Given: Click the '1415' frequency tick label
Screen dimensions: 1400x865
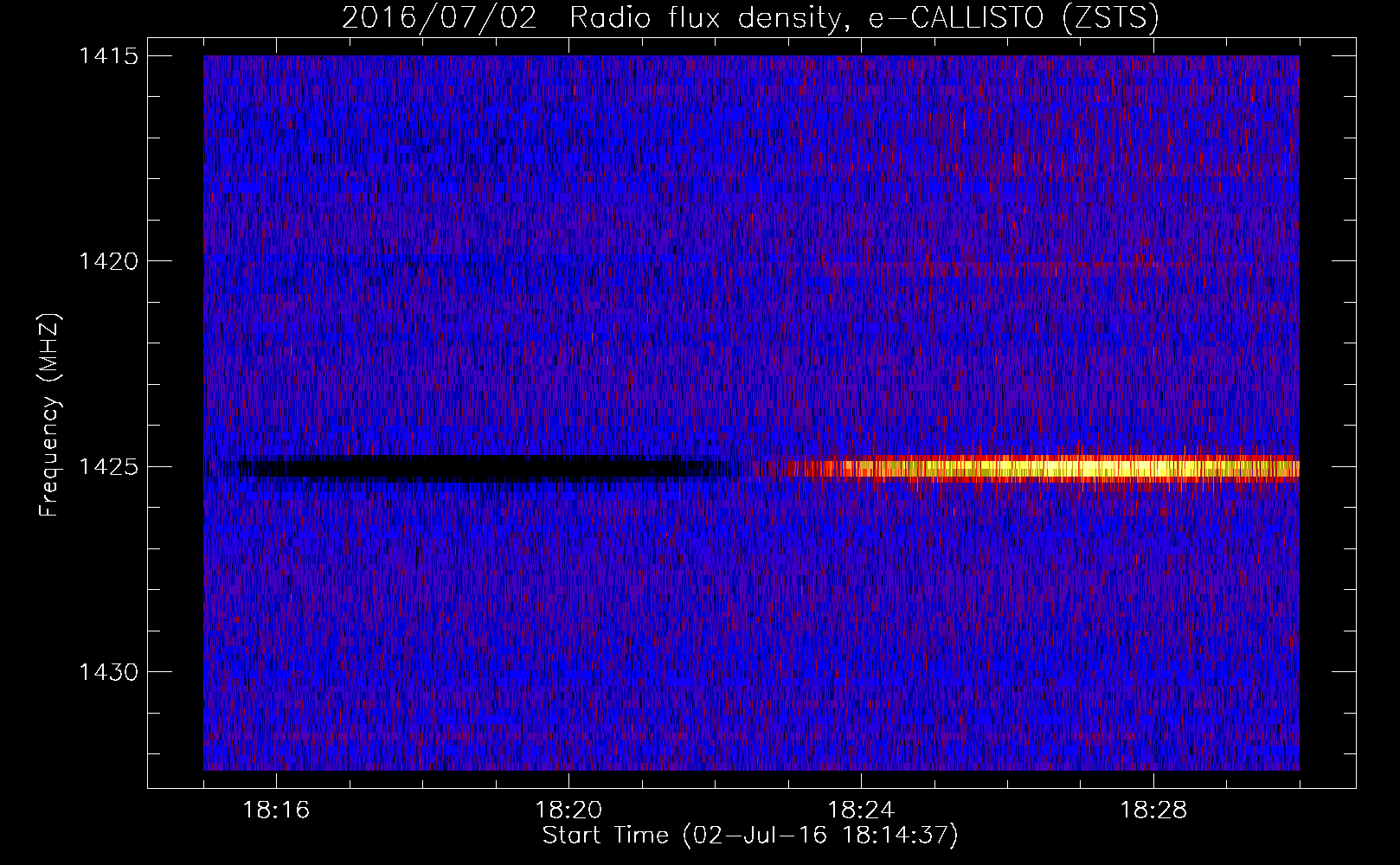Looking at the screenshot, I should click(x=108, y=56).
